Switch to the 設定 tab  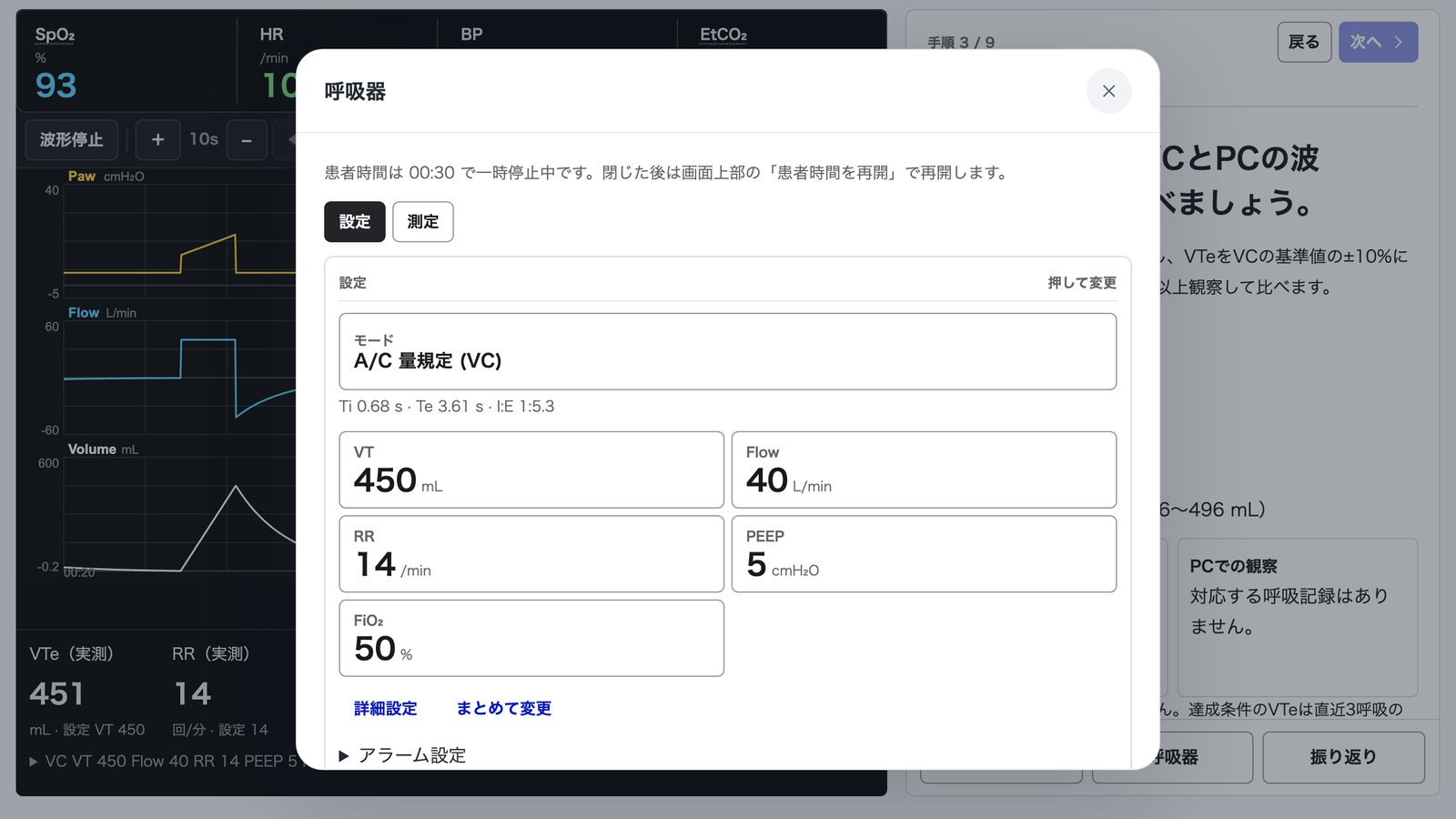355,222
